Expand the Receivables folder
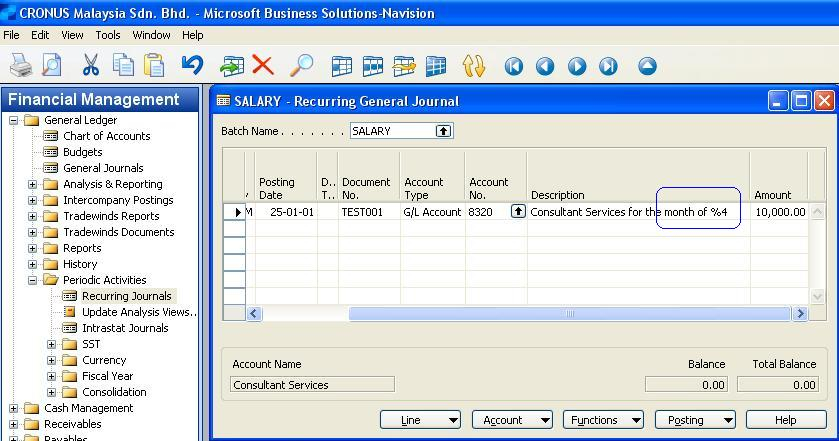Viewport: 839px width, 441px height. pyautogui.click(x=13, y=424)
